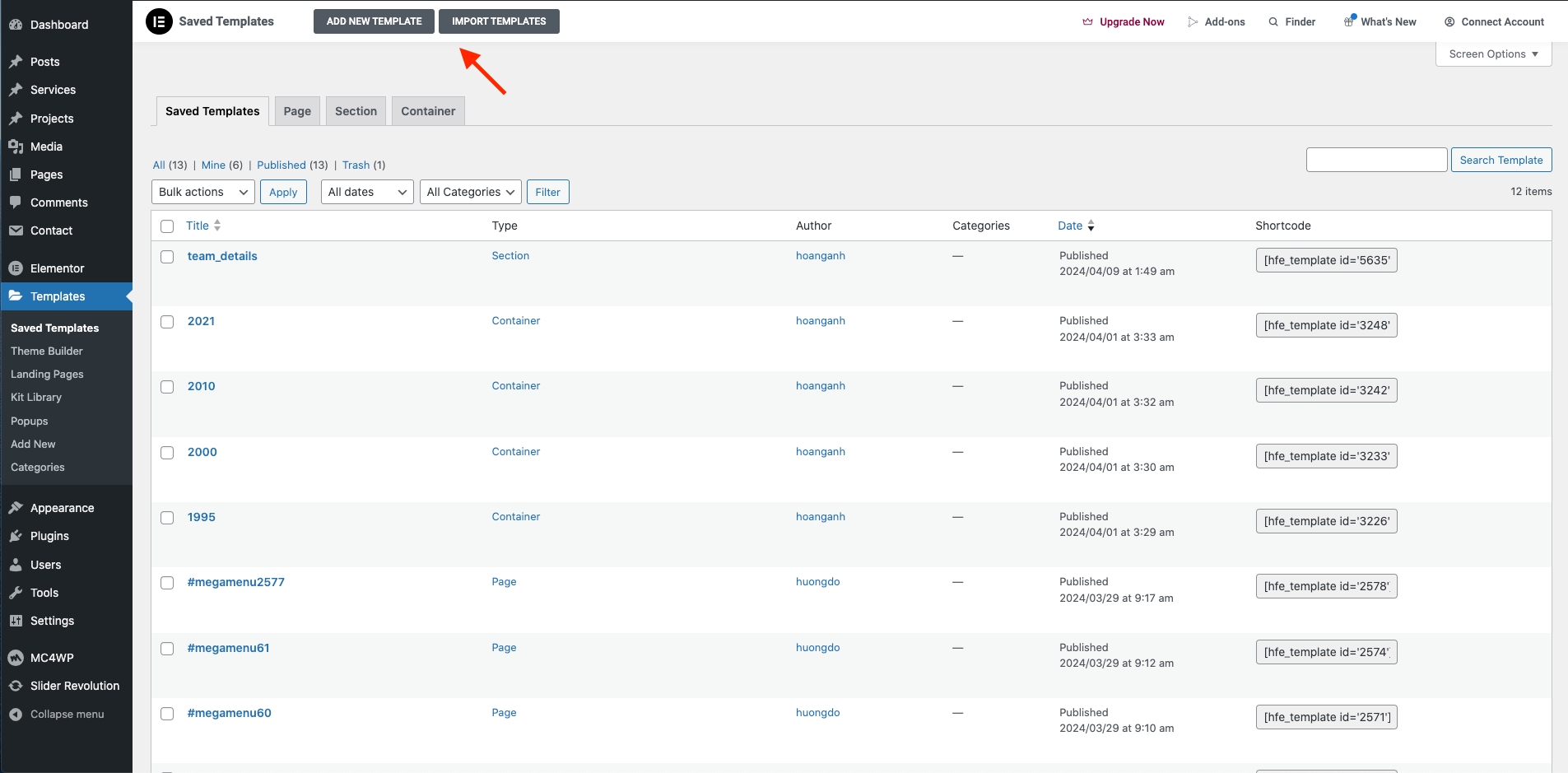This screenshot has height=773, width=1568.
Task: Open the MC4WP sidebar icon
Action: point(16,658)
